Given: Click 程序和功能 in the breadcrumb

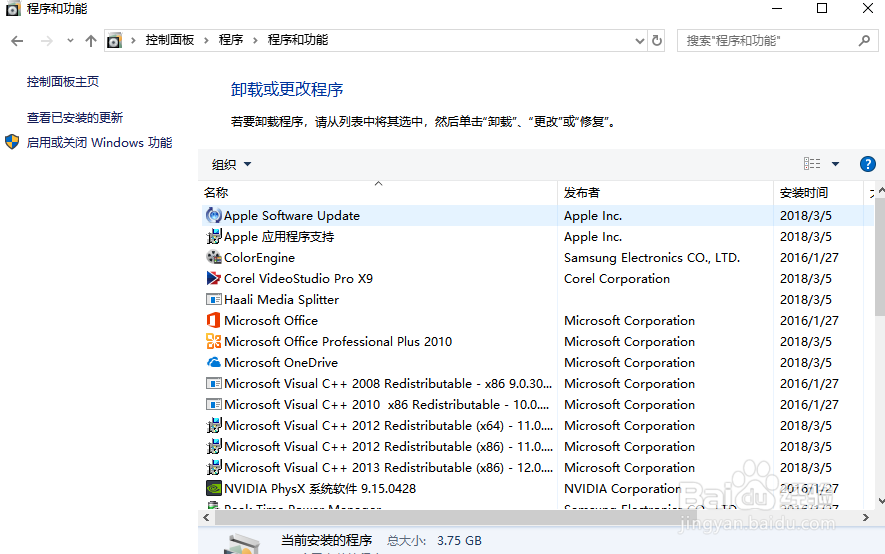Looking at the screenshot, I should [x=298, y=40].
